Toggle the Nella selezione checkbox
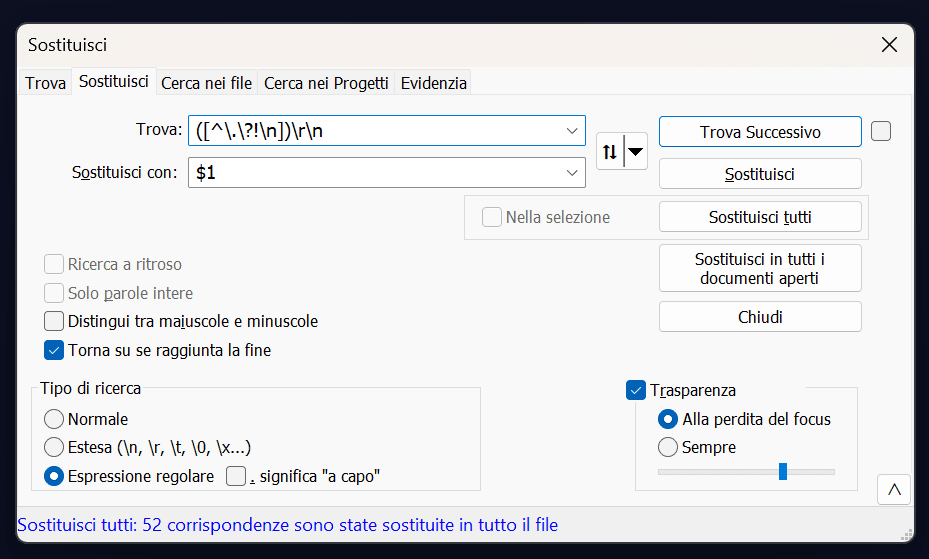929x559 pixels. 492,217
